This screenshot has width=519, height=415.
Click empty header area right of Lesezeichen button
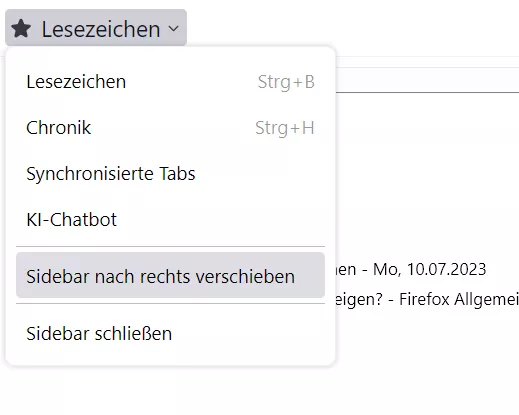[350, 28]
